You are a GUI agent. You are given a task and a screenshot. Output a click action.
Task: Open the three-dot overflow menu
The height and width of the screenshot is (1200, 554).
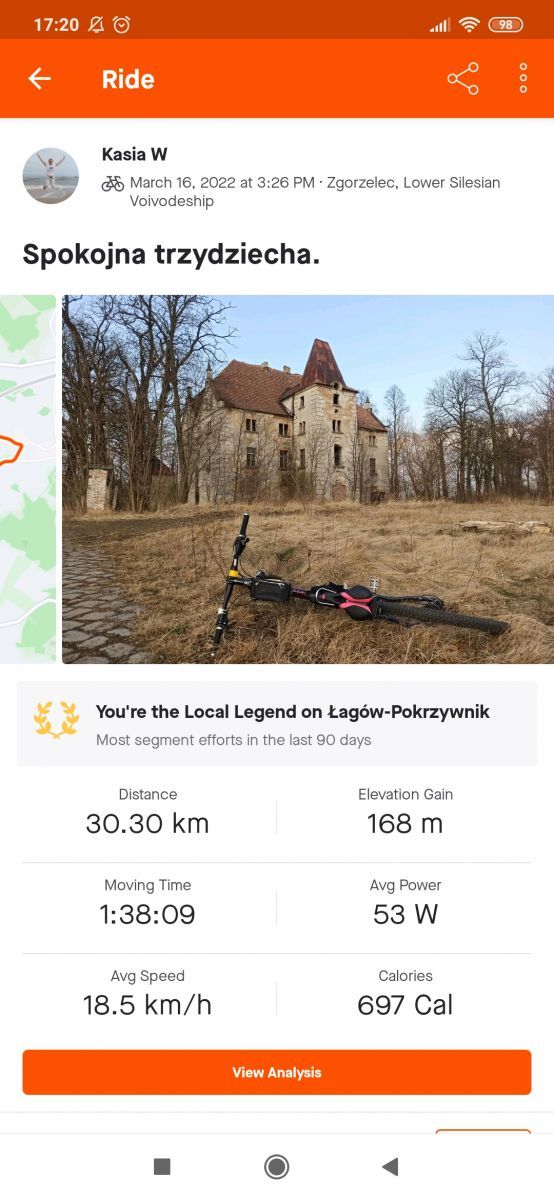[523, 79]
